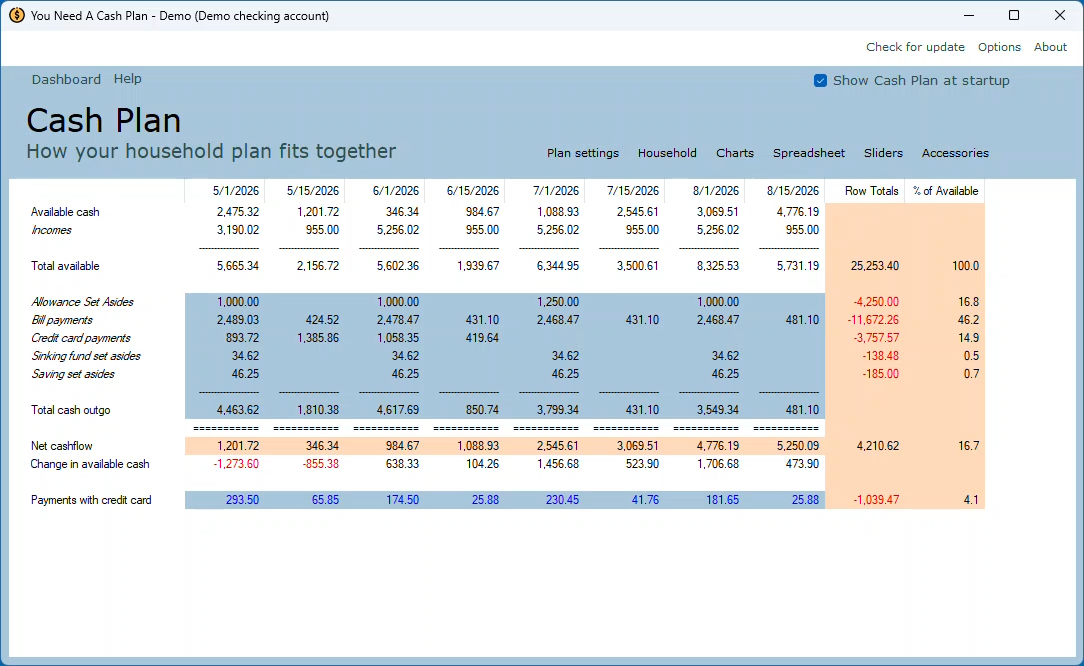Click Check for update
Image resolution: width=1084 pixels, height=666 pixels.
915,46
